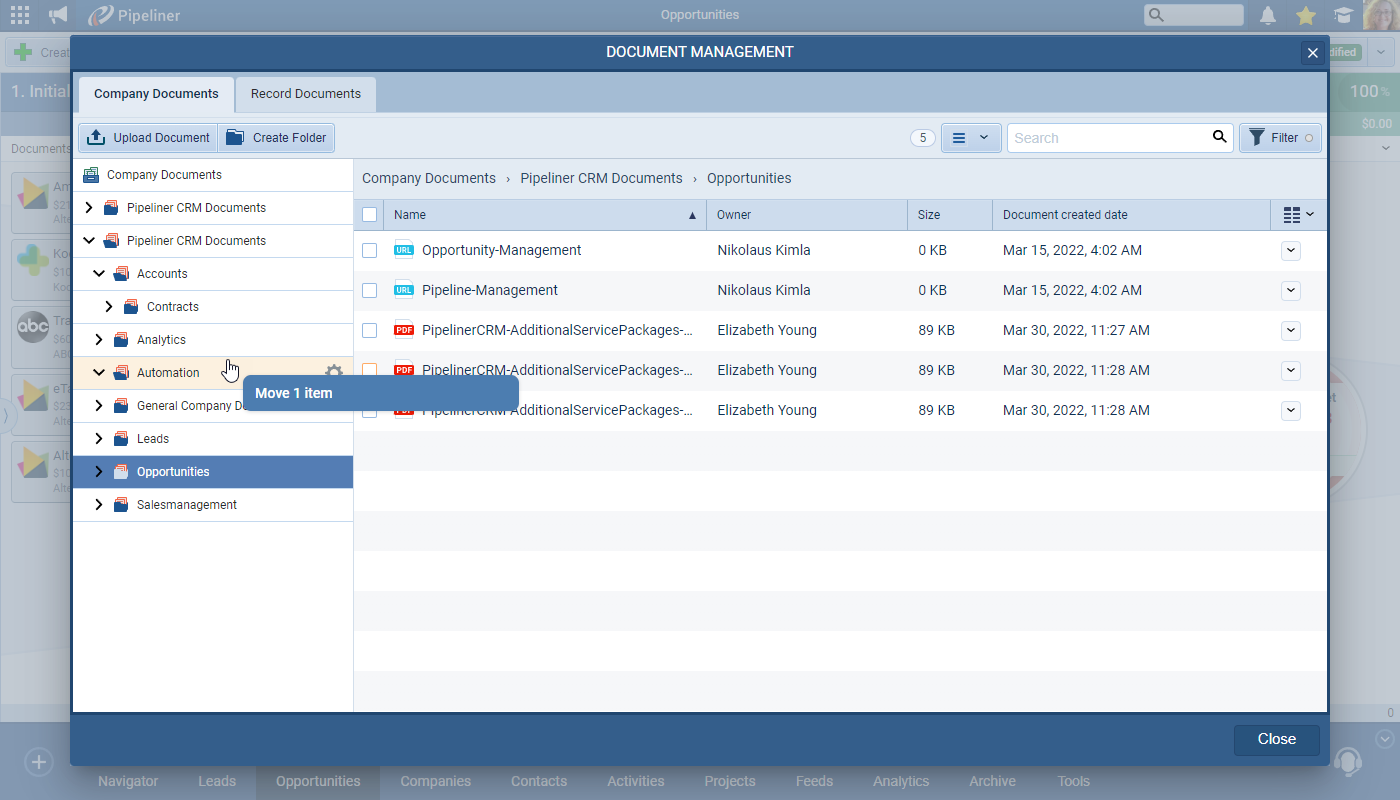Viewport: 1400px width, 800px height.
Task: Click the Upload Document button
Action: (x=149, y=138)
